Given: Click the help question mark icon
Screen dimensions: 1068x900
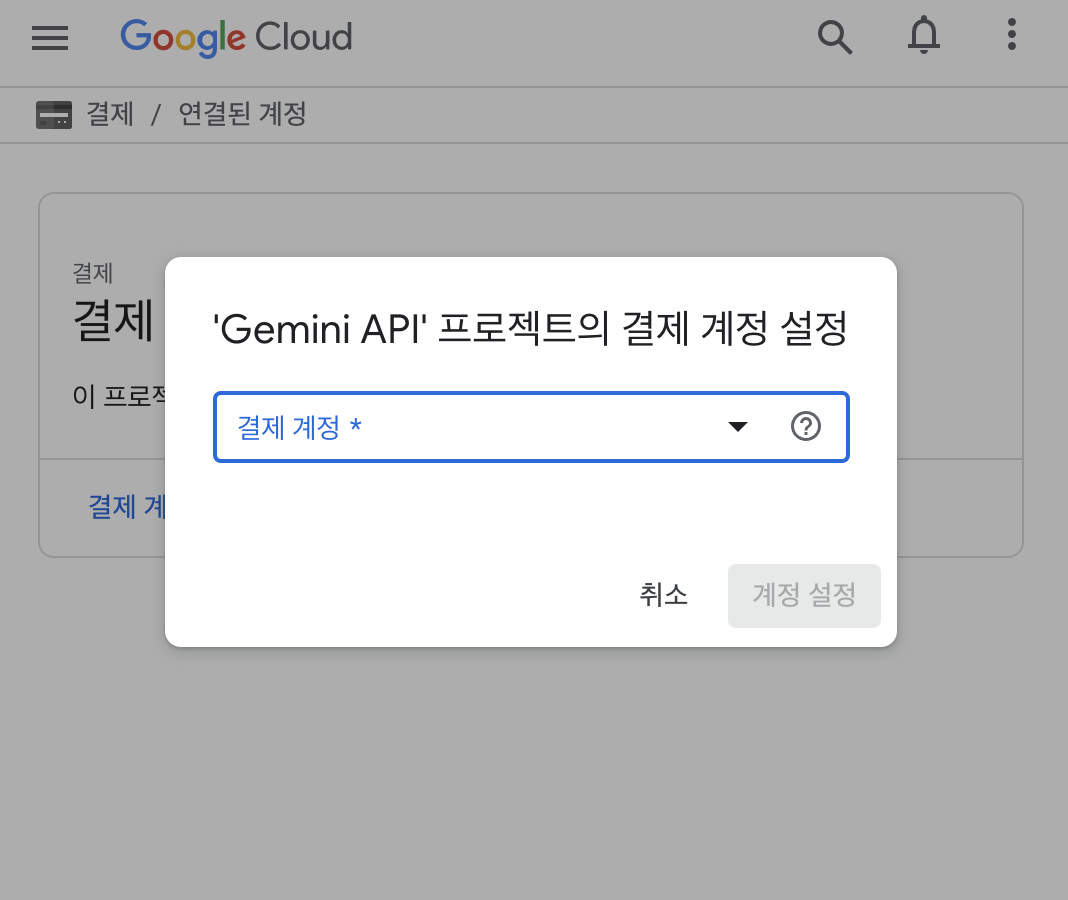Looking at the screenshot, I should (806, 426).
